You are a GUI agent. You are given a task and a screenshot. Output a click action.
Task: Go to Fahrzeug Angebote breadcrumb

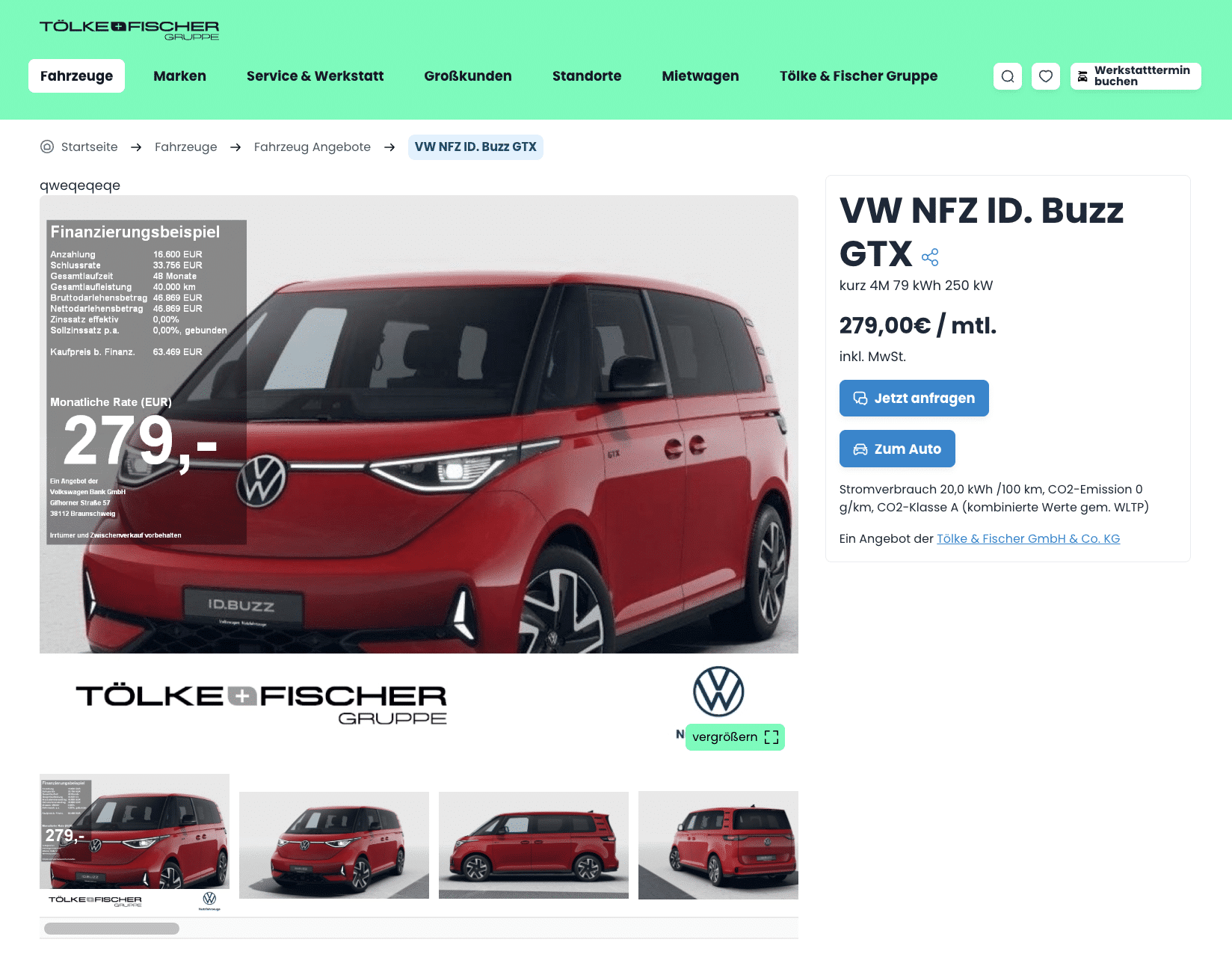tap(312, 147)
